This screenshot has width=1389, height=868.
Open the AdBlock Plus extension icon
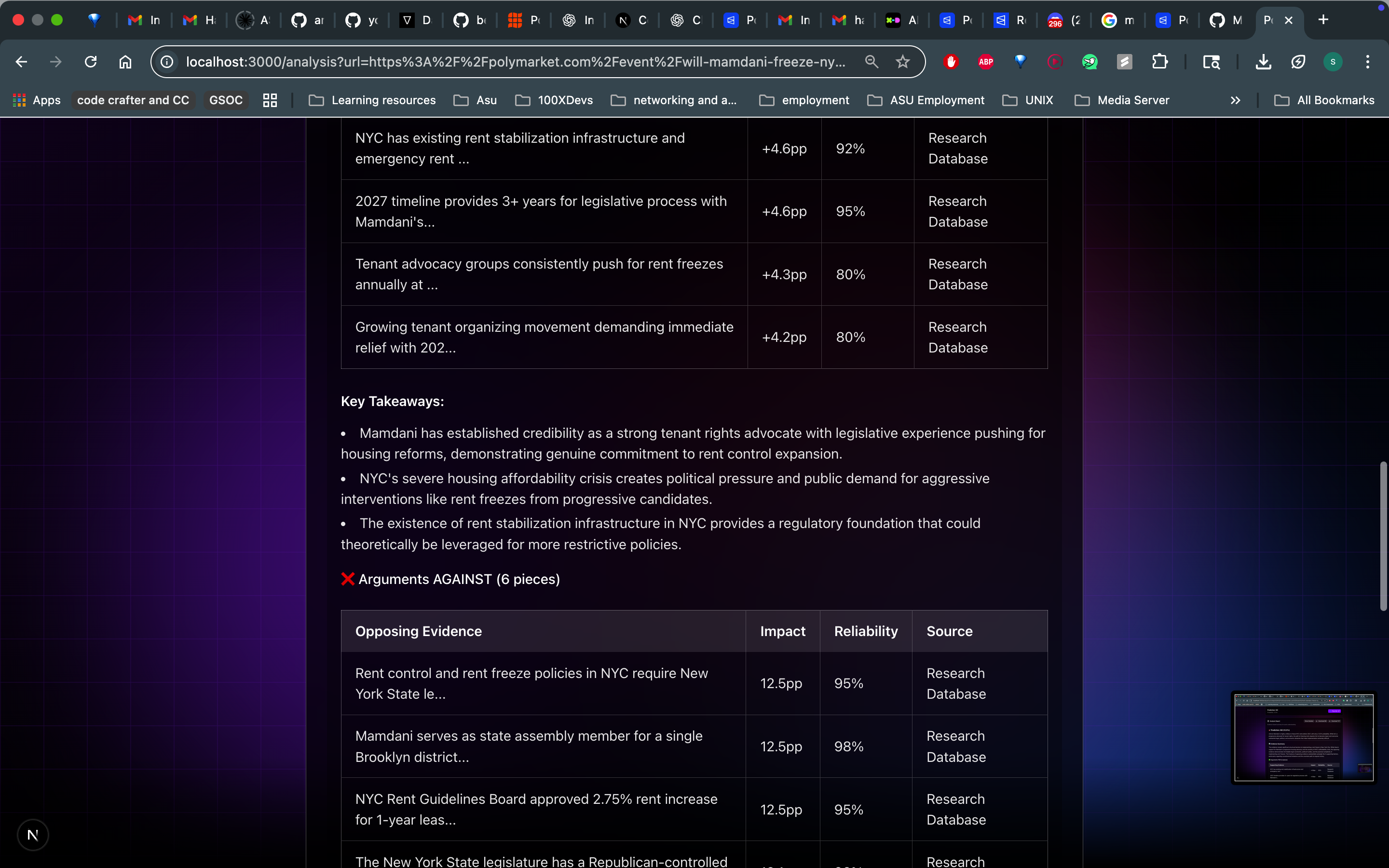(985, 61)
